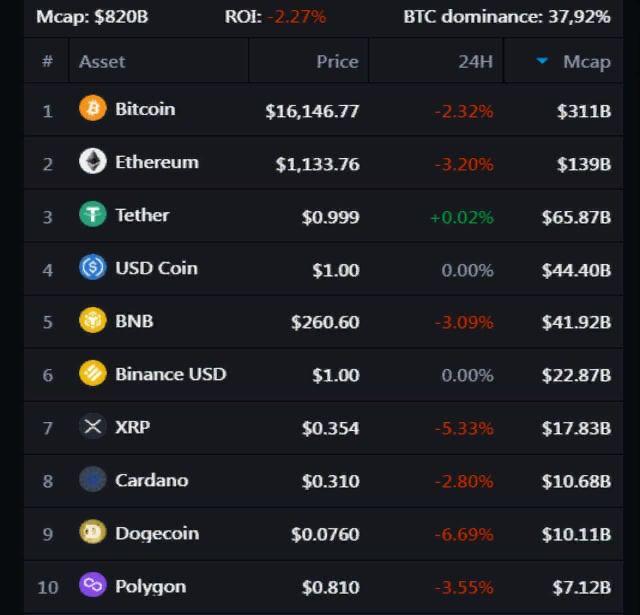The width and height of the screenshot is (640, 615).
Task: Click the Binance USD logo icon
Action: click(x=93, y=374)
